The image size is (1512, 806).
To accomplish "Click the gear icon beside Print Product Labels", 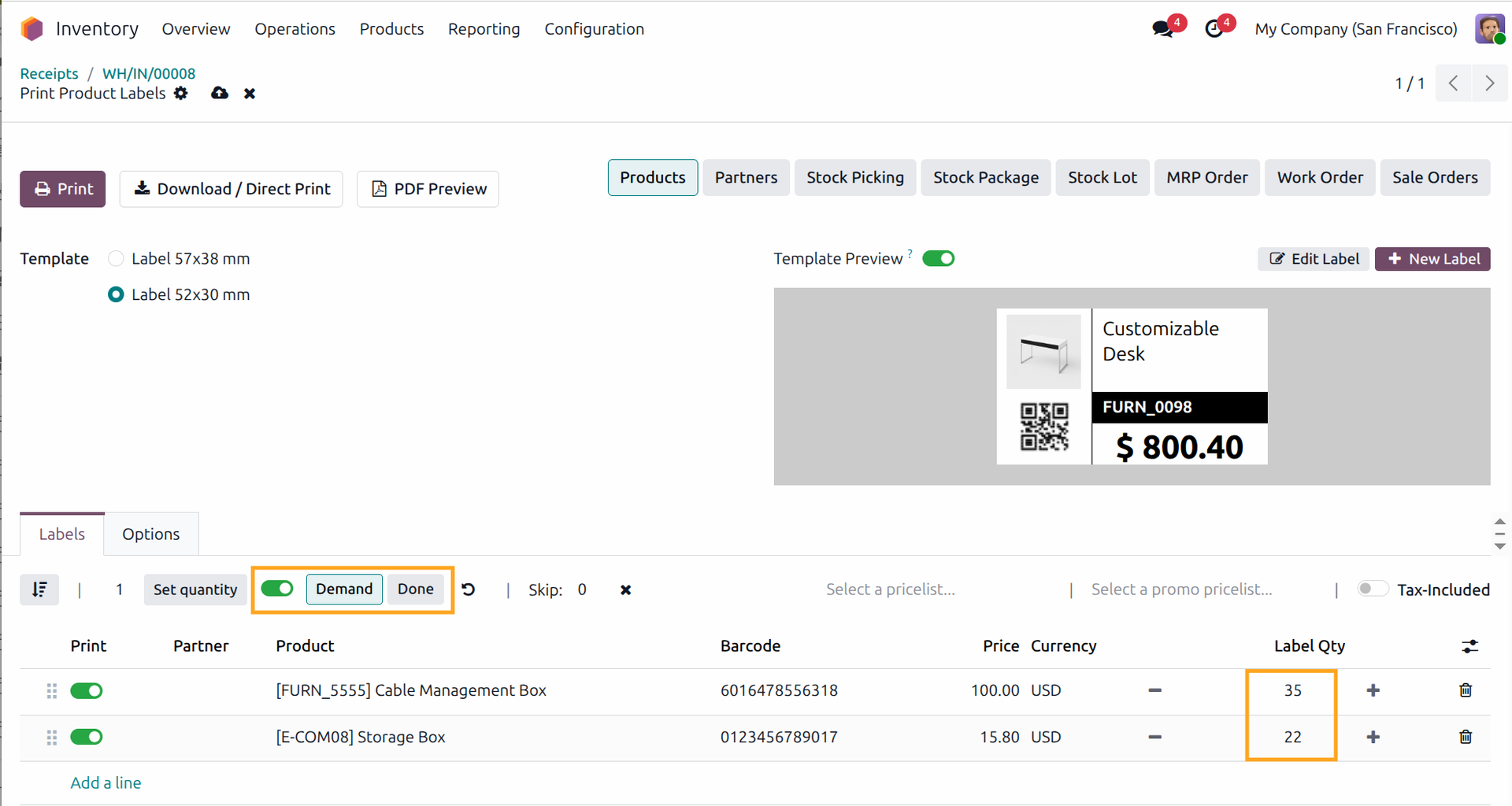I will [x=181, y=94].
